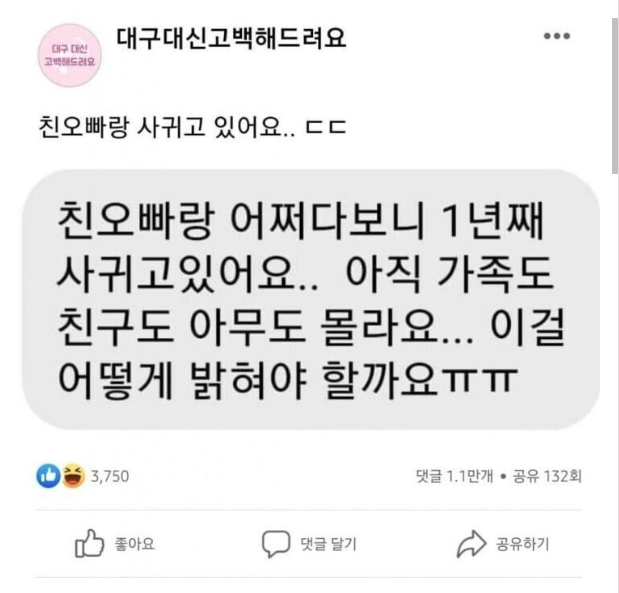Click the 아직 가족도 line in bubble
The height and width of the screenshot is (593, 619).
pos(448,274)
